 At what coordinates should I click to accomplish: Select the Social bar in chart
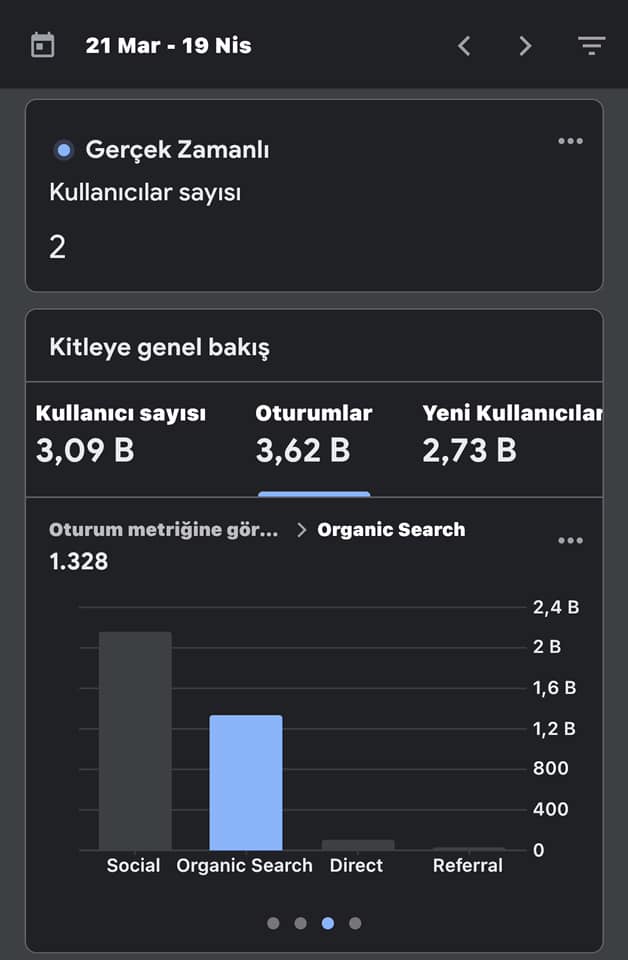tap(135, 741)
